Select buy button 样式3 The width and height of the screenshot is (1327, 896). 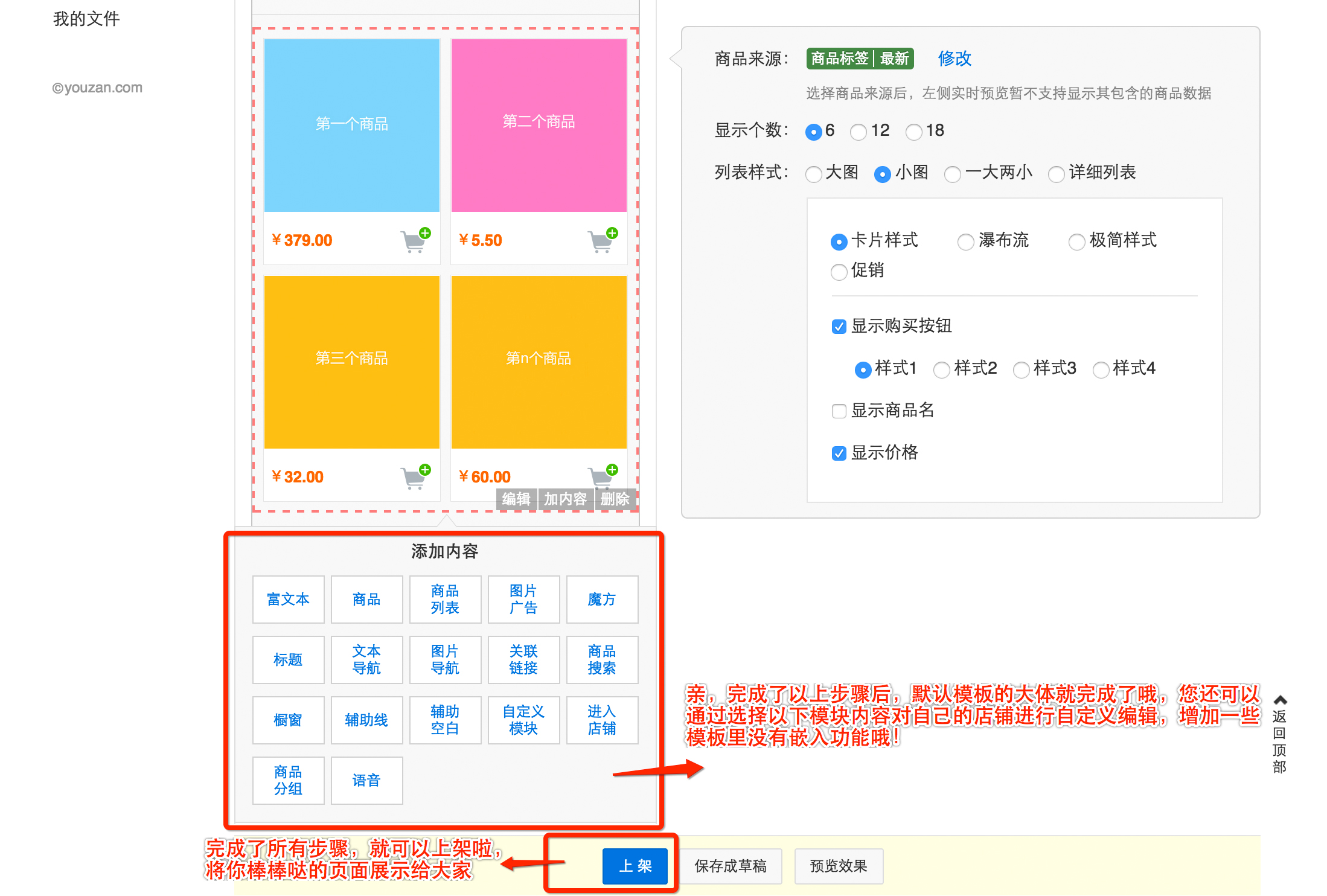[1021, 369]
